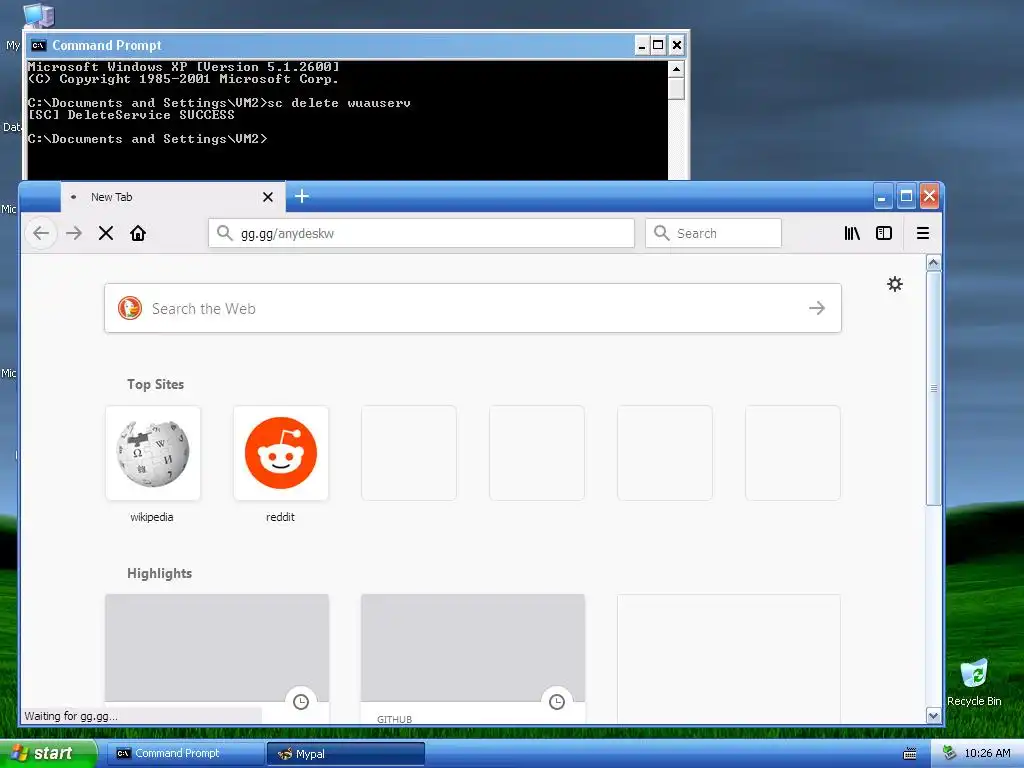The width and height of the screenshot is (1024, 768).
Task: Click the 10:26 AM clock
Action: (x=987, y=753)
